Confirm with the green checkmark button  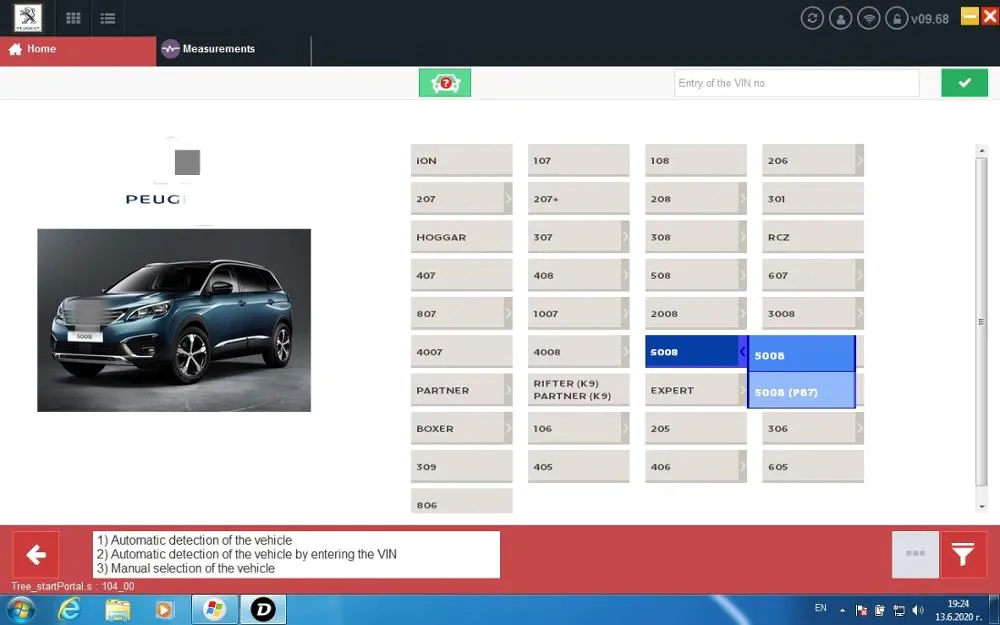point(964,82)
